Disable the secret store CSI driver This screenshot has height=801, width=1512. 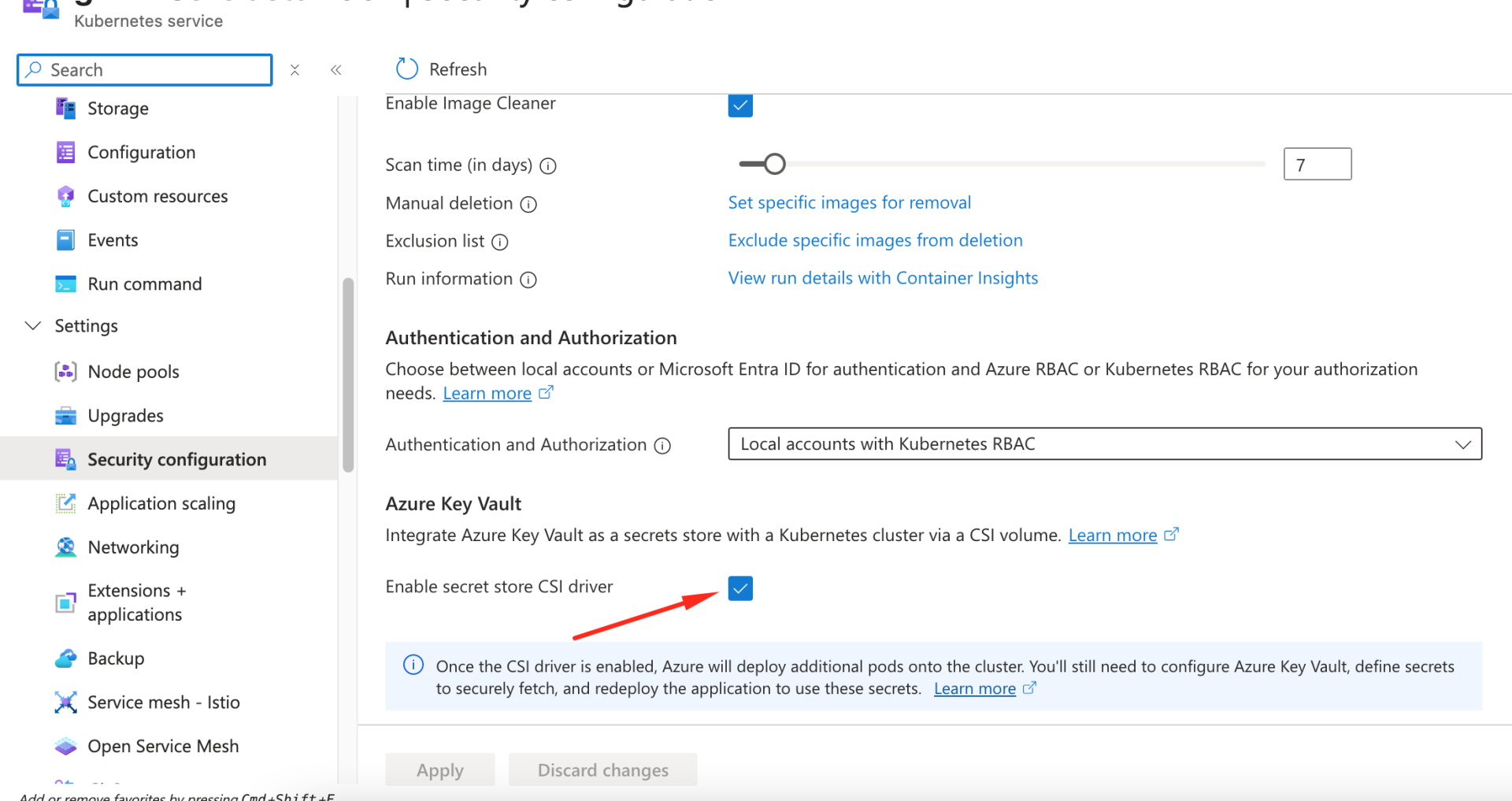point(739,588)
